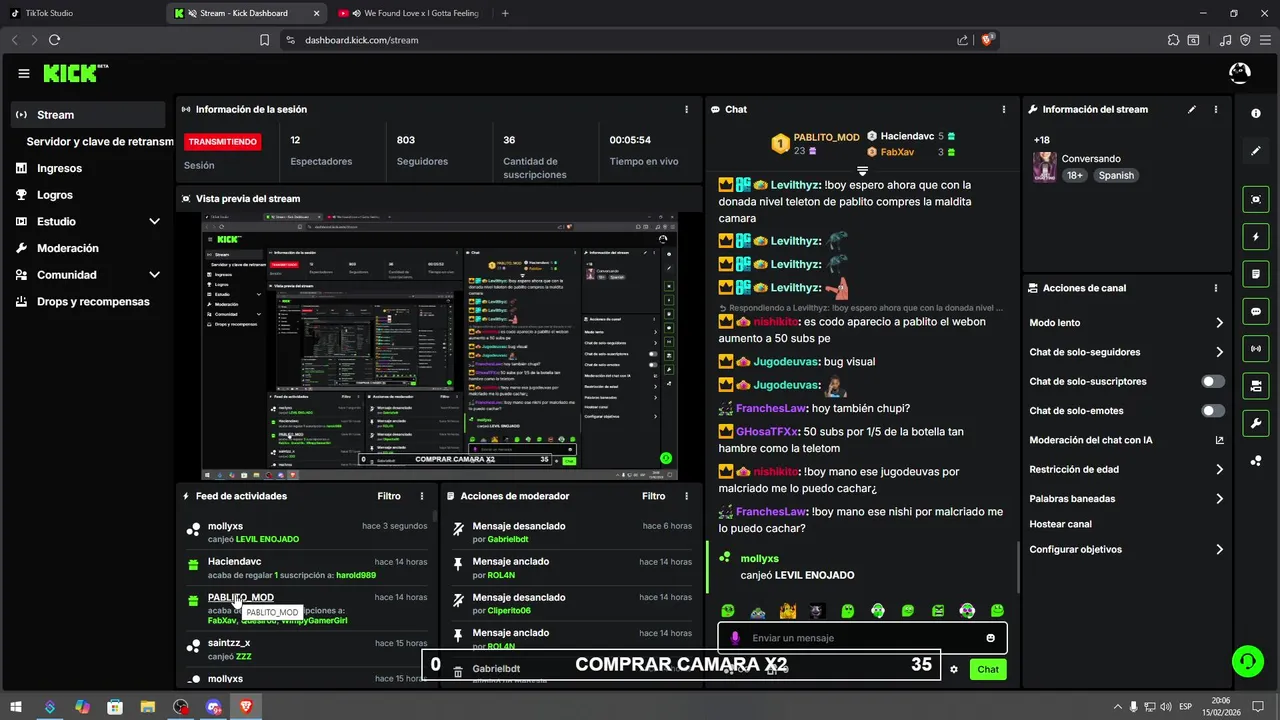The image size is (1280, 720).
Task: Toggle the moderator actions widget icon
Action: coord(1256,386)
